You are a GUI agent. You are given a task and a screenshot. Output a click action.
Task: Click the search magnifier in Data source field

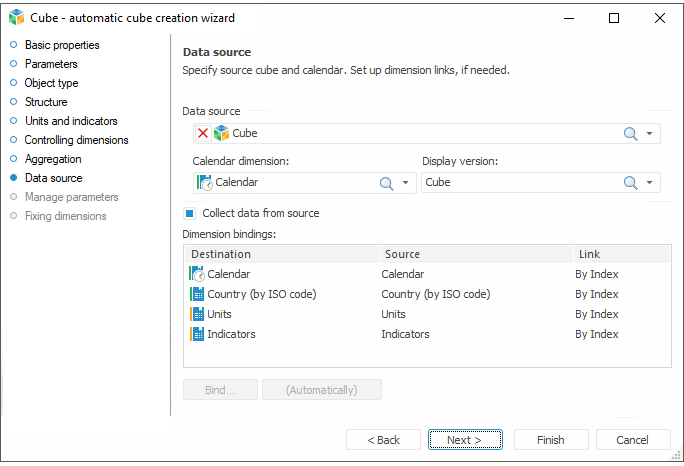(x=630, y=133)
